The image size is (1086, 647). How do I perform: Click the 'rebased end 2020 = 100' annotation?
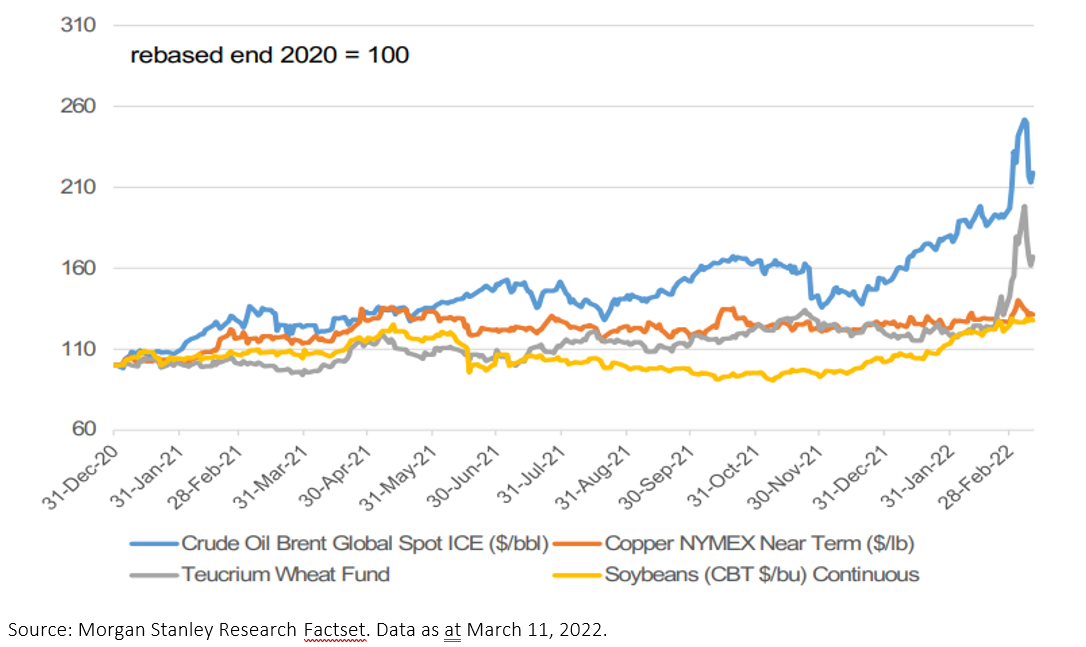point(269,55)
